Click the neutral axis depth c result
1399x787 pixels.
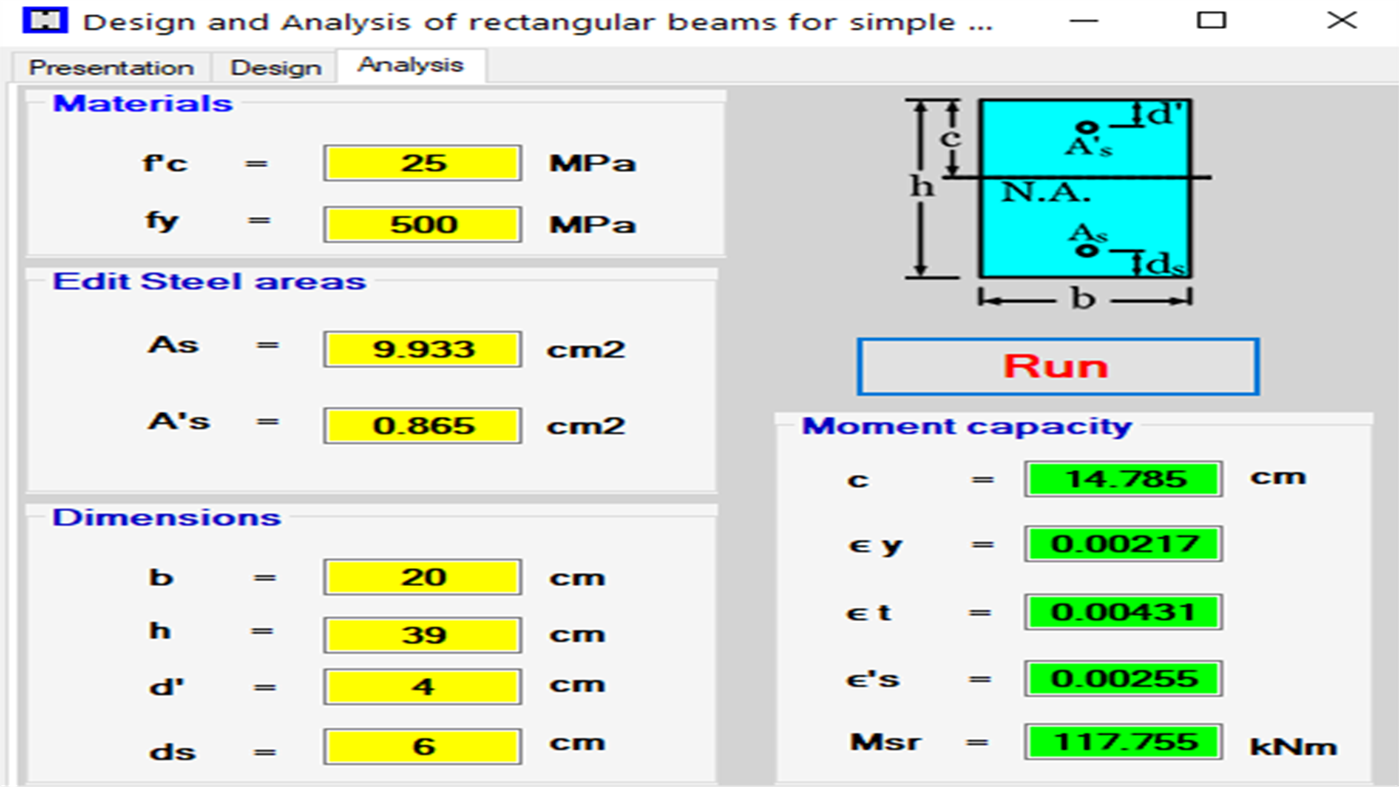[x=1121, y=477]
